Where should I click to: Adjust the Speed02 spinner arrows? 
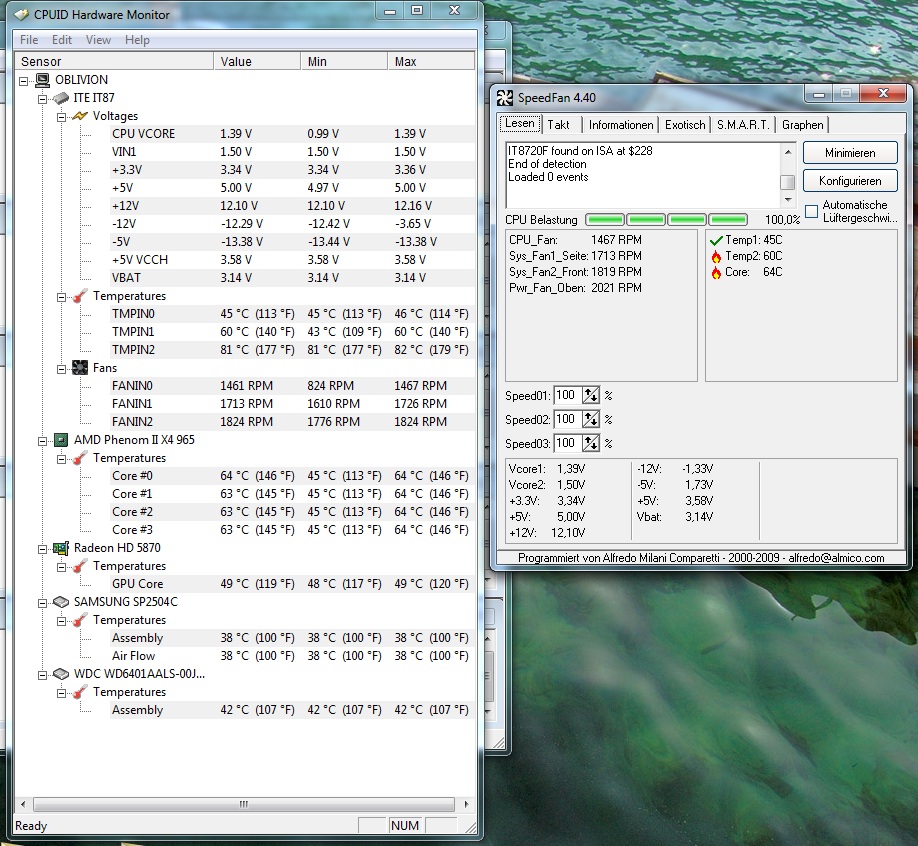click(x=591, y=420)
